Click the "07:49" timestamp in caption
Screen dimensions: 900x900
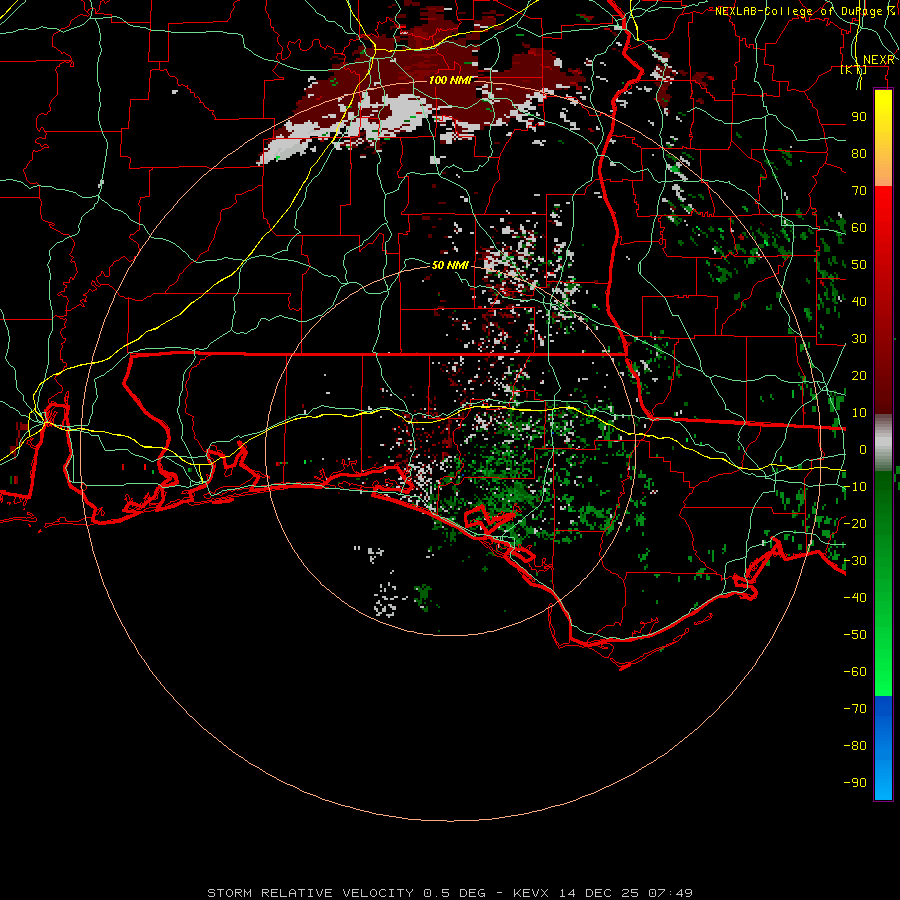click(670, 893)
